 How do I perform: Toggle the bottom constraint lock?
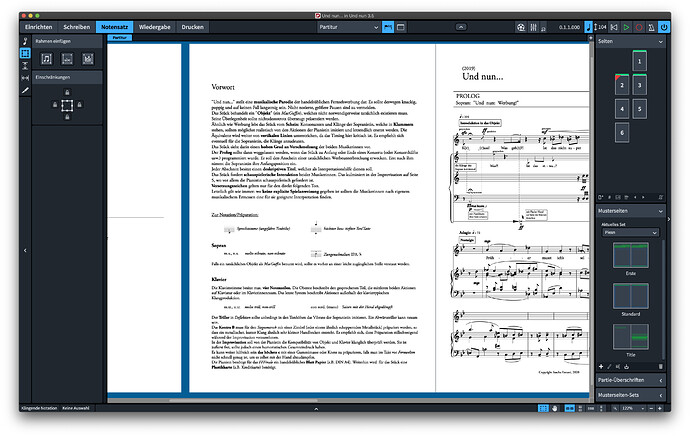pyautogui.click(x=67, y=117)
